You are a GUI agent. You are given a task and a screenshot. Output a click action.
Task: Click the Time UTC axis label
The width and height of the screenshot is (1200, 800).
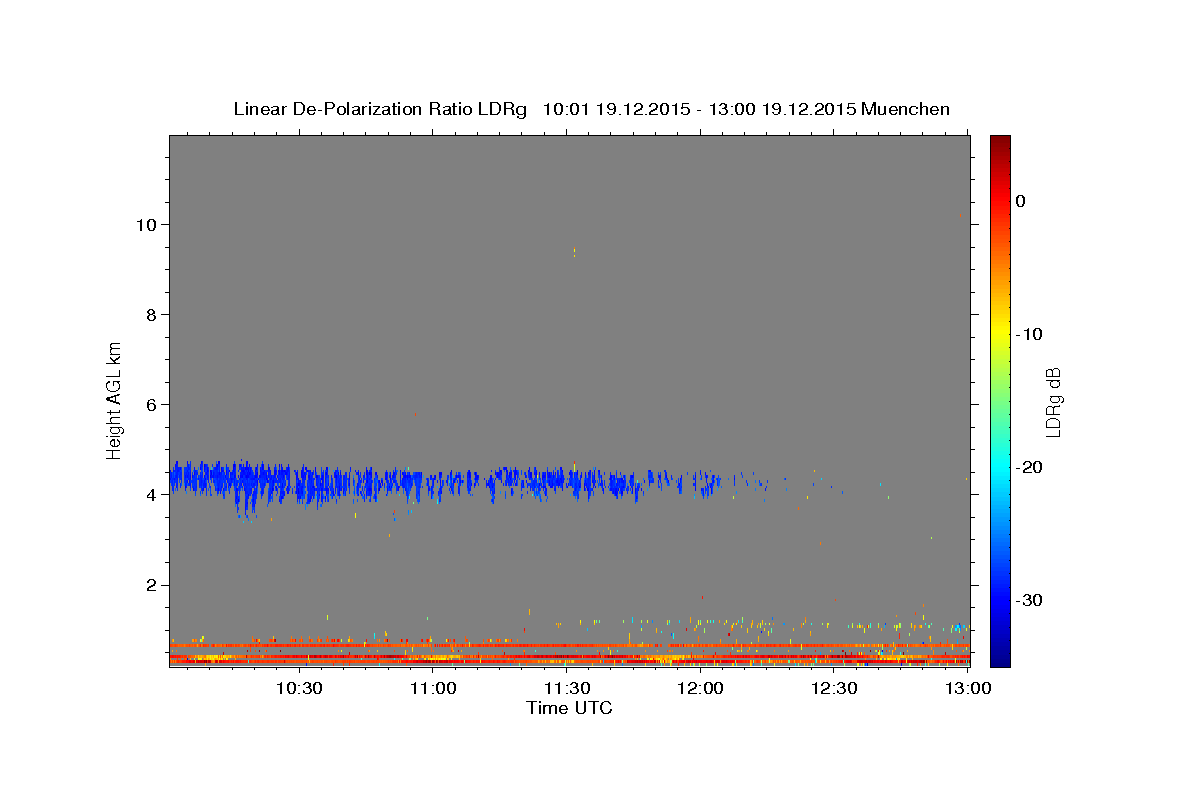point(569,708)
